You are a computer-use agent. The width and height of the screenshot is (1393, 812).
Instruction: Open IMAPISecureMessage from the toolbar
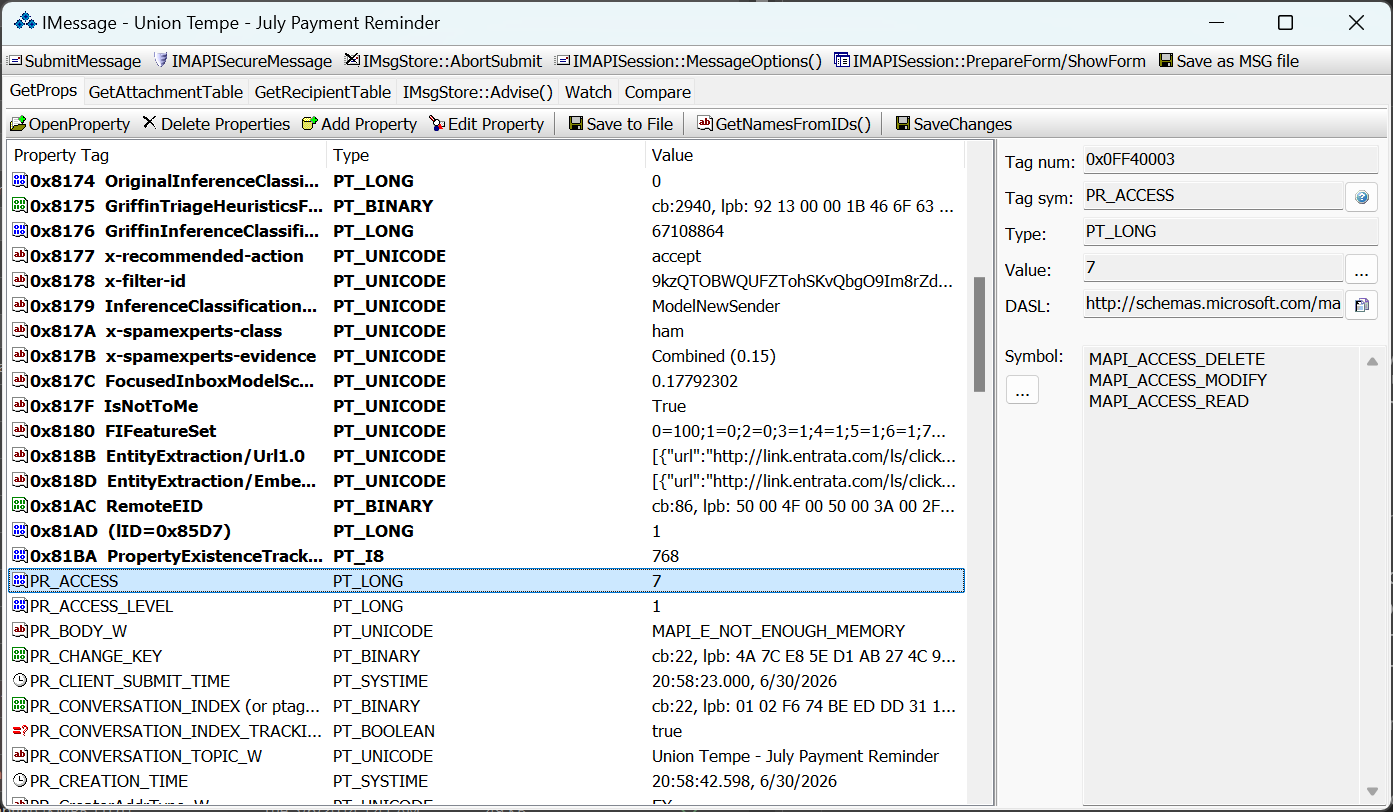coord(243,61)
